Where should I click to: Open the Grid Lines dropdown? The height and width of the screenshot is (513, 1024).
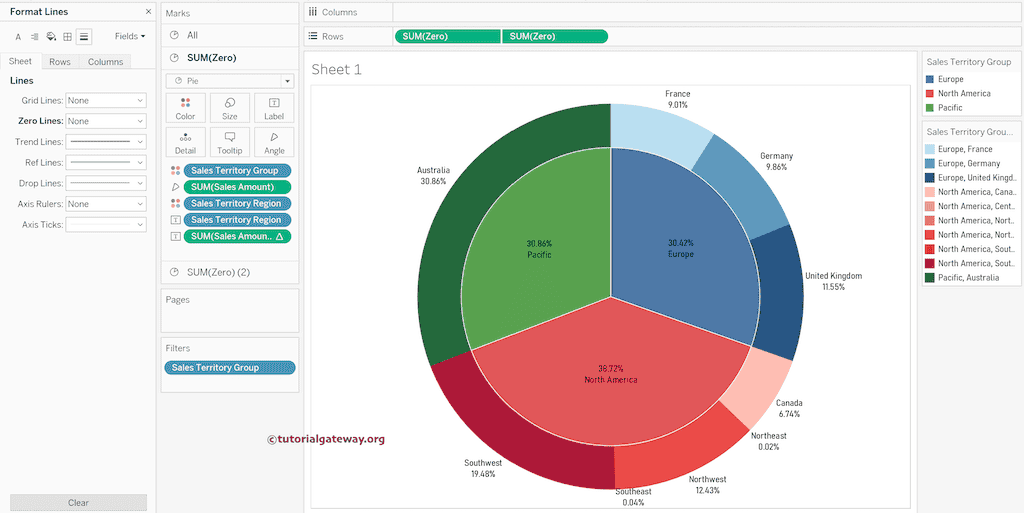pos(106,100)
